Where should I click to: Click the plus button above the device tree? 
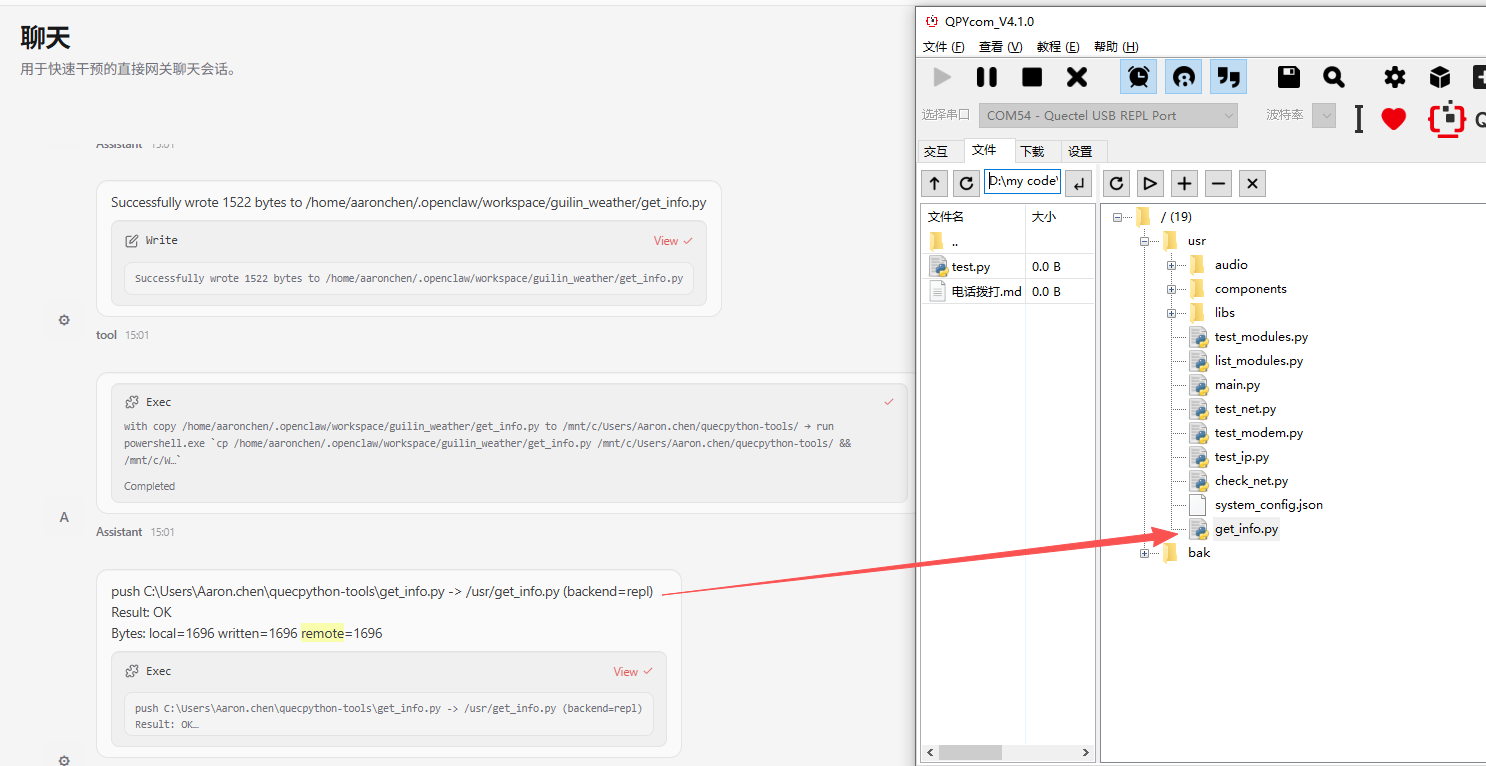(1184, 183)
